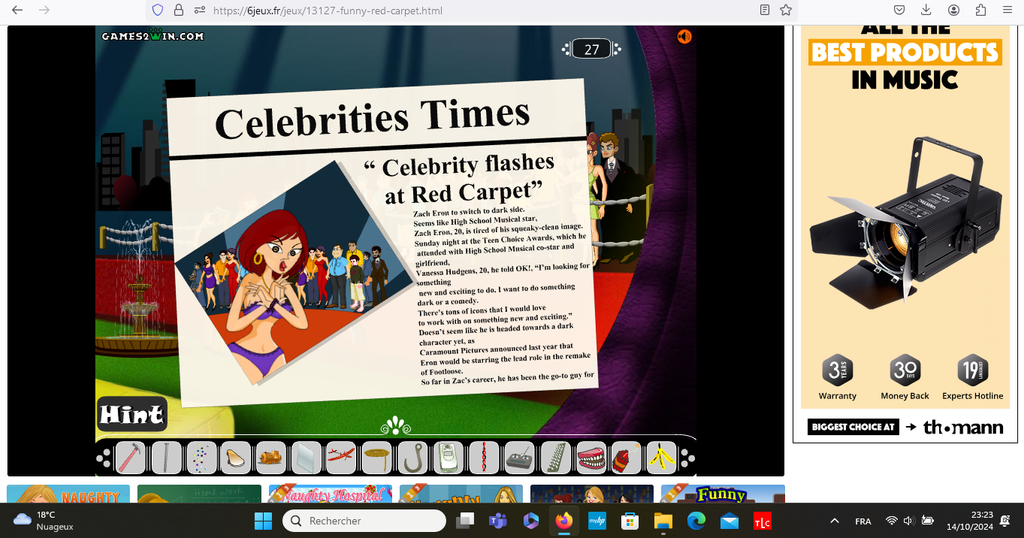Click the Hint button
This screenshot has width=1024, height=538.
(x=131, y=414)
